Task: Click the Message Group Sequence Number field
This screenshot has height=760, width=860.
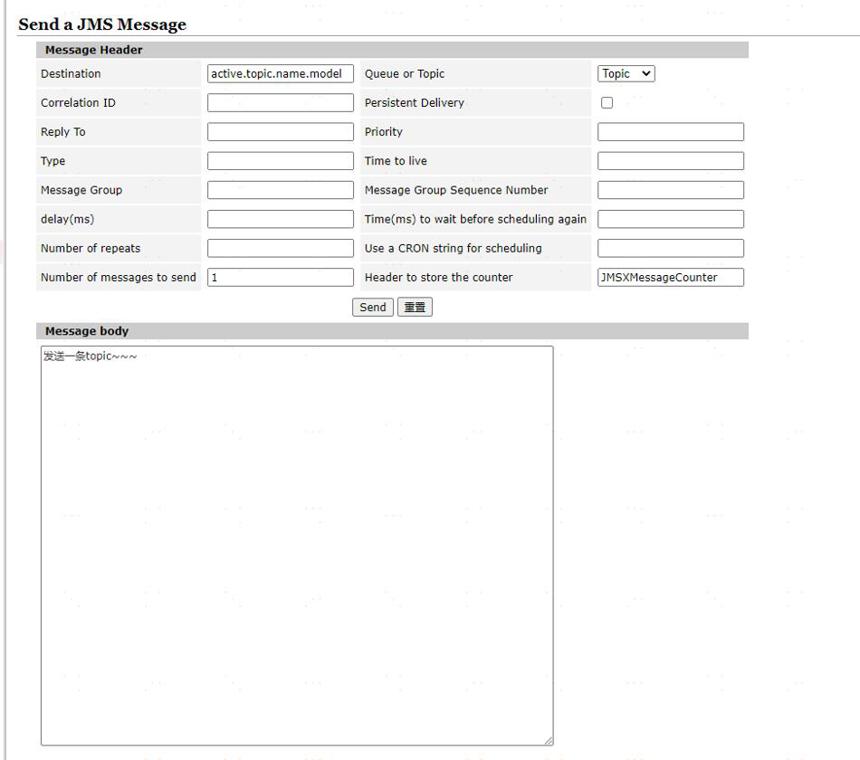Action: pyautogui.click(x=670, y=190)
